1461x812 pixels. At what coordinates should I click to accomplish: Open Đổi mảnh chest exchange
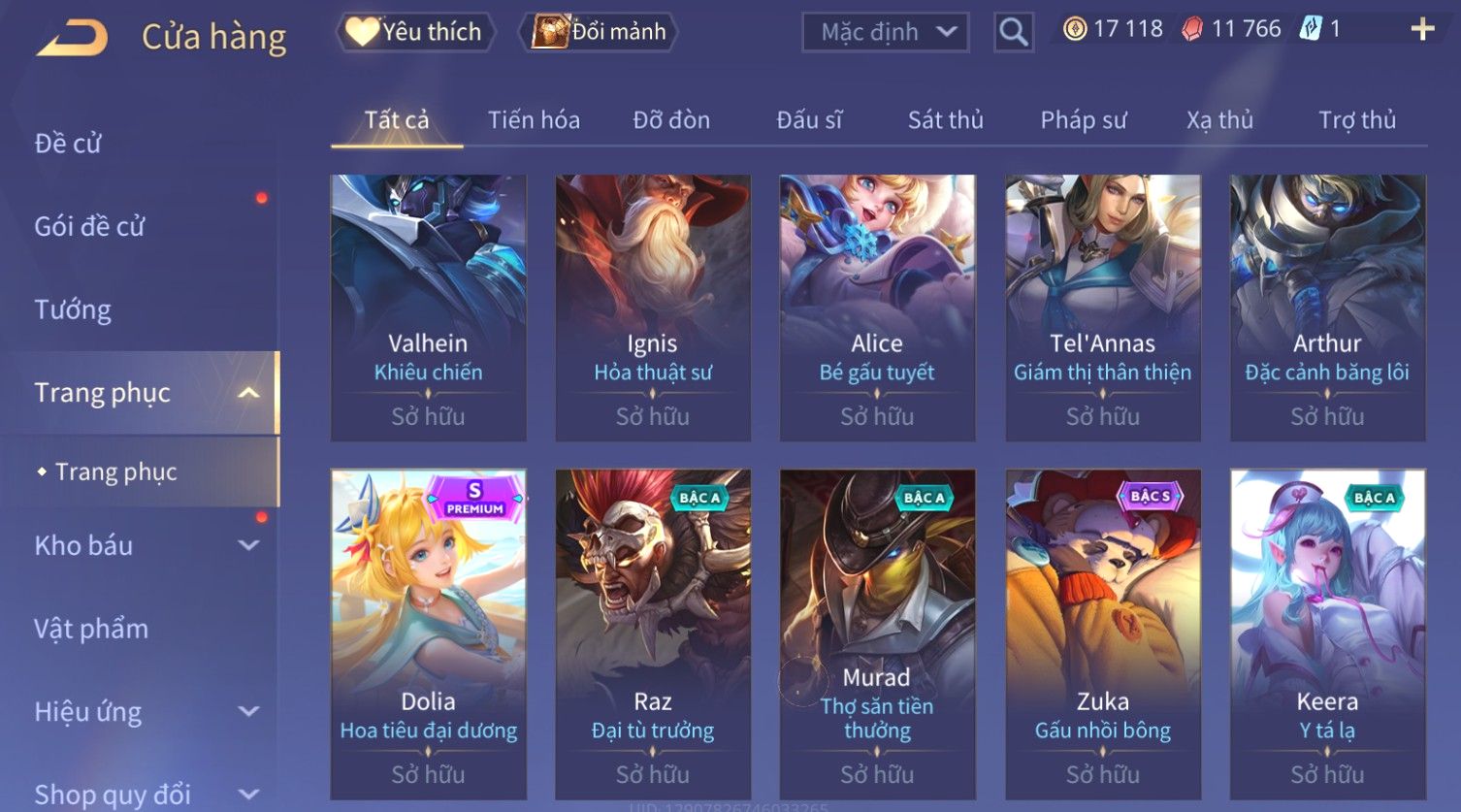tap(599, 32)
